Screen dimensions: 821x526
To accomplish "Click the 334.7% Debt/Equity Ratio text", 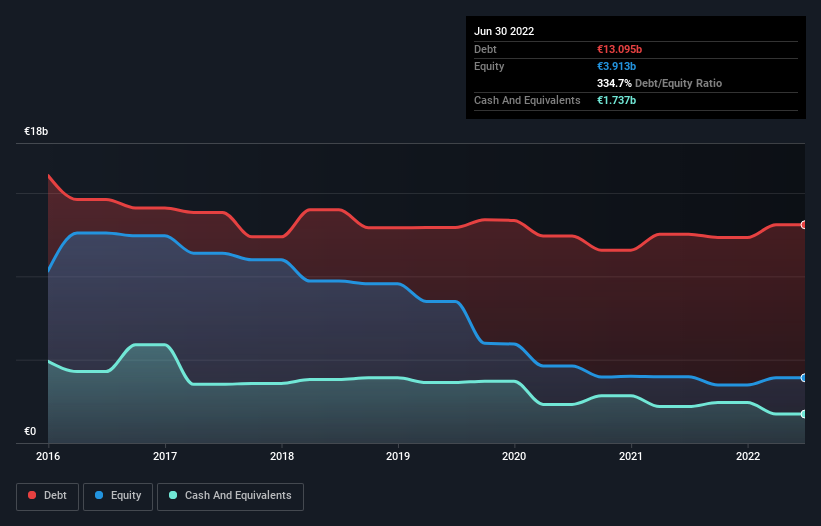I will [x=659, y=83].
